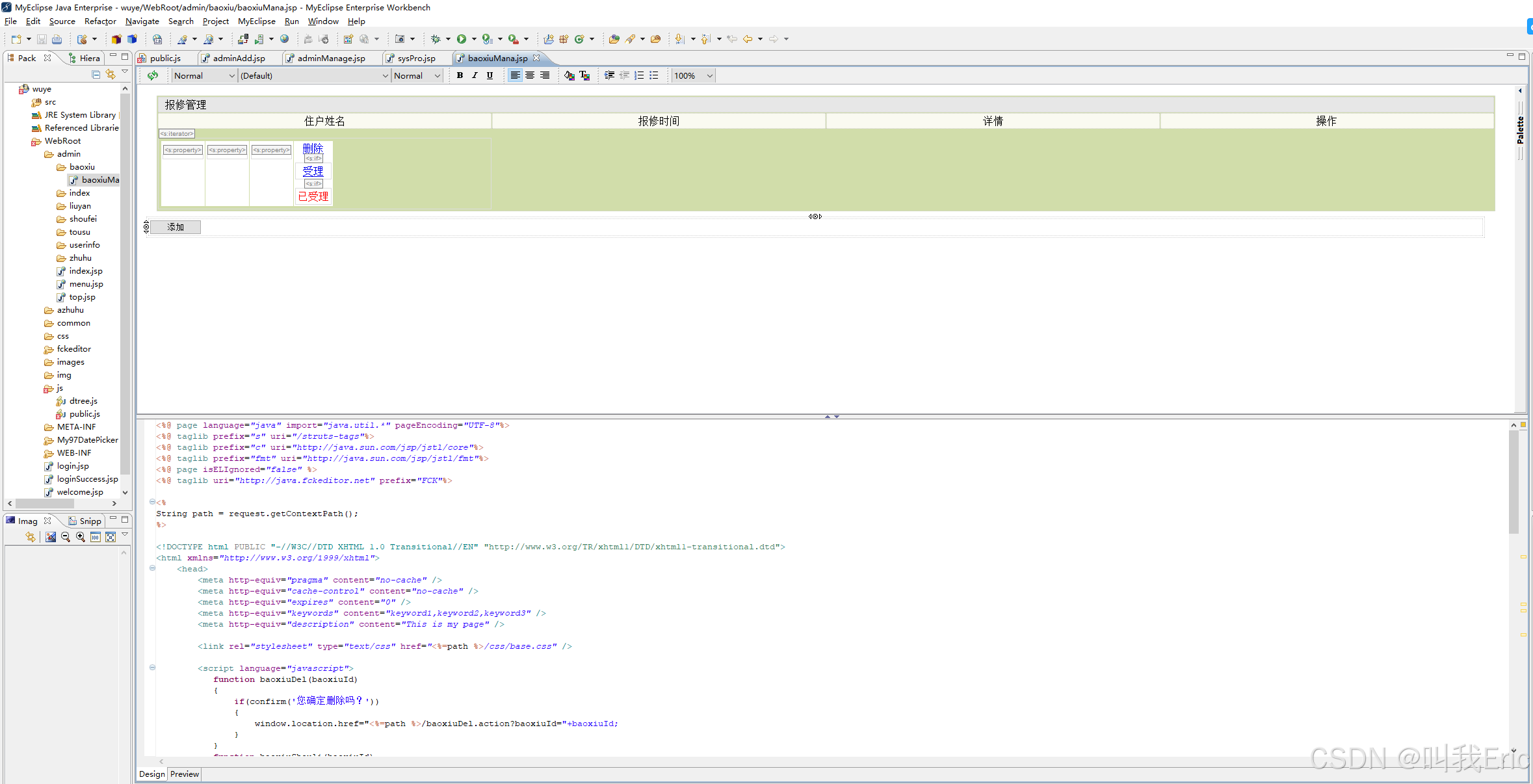1533x784 pixels.
Task: Click the 添加 button in design view
Action: point(176,227)
